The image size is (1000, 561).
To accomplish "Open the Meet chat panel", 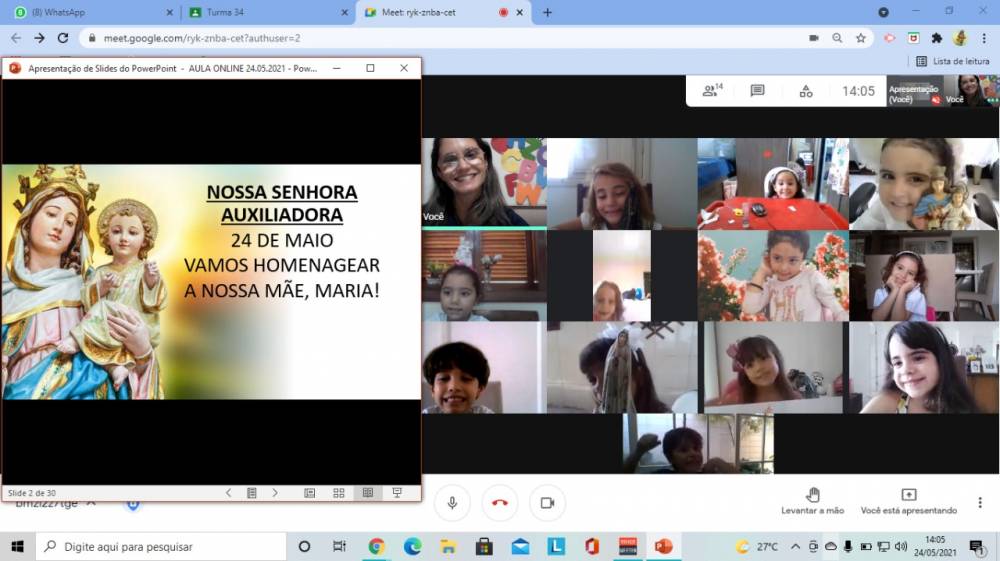I will (x=758, y=91).
